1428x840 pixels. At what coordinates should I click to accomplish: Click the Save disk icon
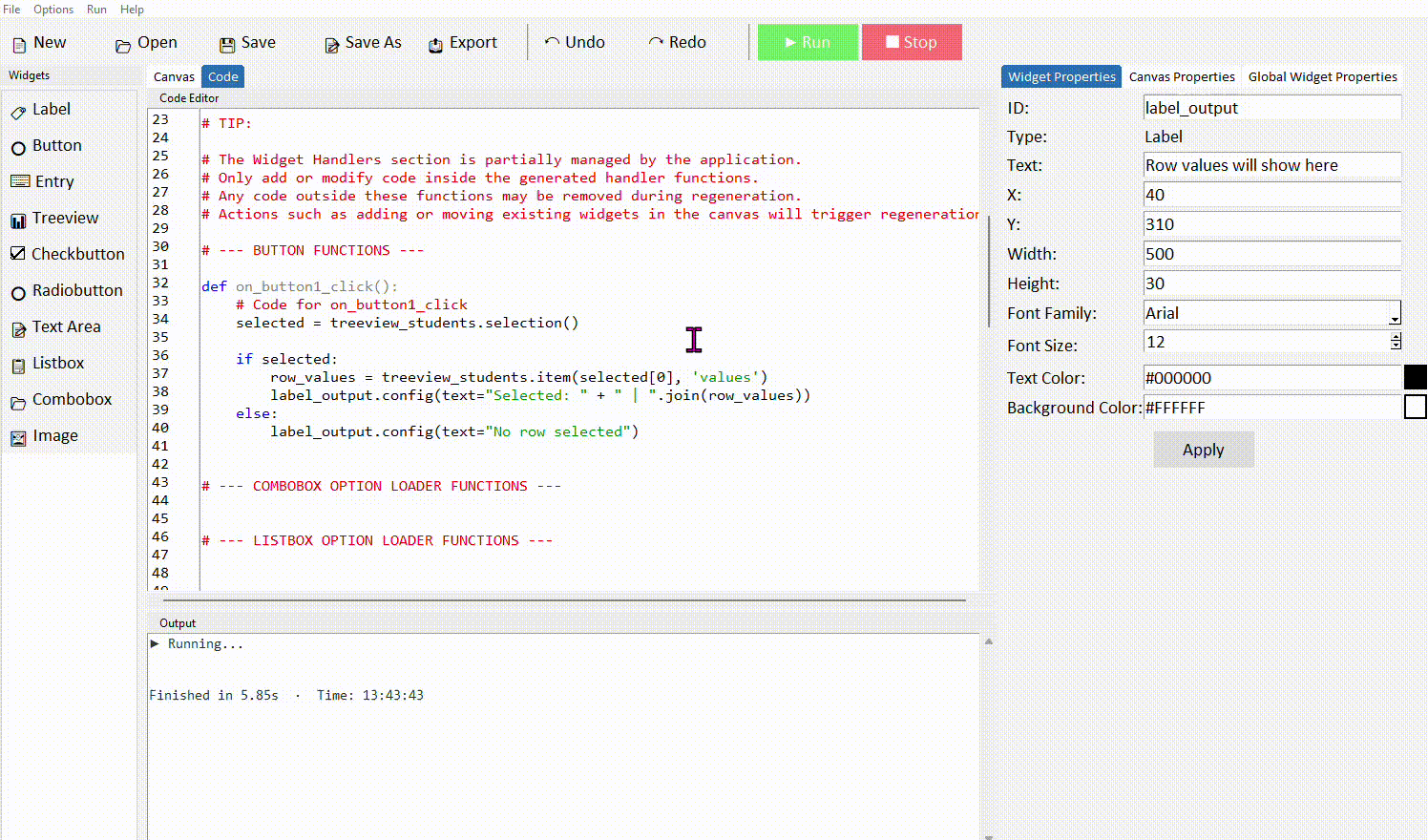tap(227, 45)
